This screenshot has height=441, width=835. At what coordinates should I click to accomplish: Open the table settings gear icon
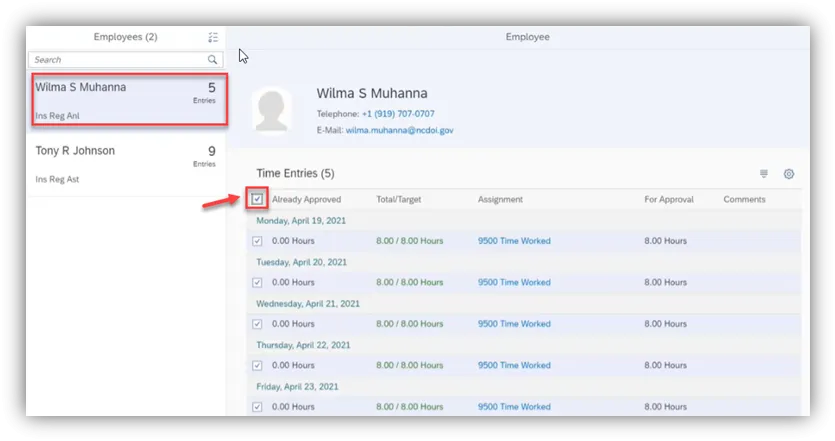789,174
